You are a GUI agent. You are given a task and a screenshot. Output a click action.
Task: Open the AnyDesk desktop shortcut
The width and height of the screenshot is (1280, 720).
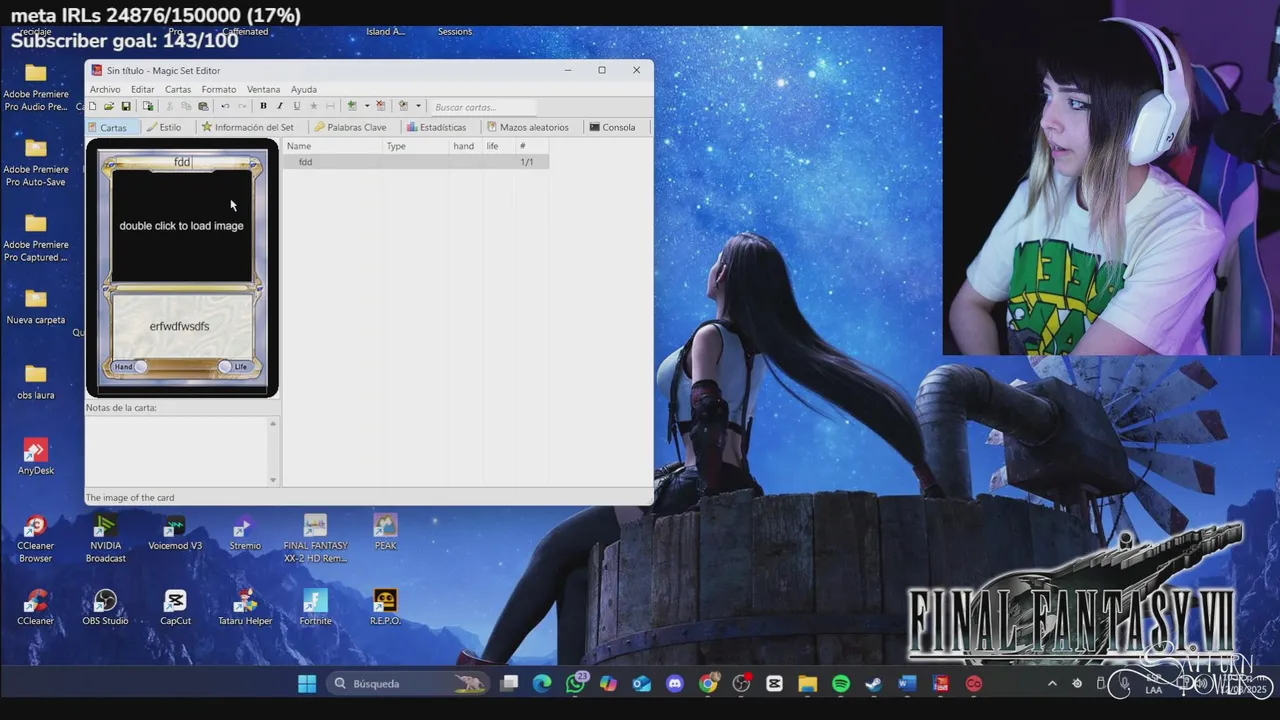[x=36, y=457]
